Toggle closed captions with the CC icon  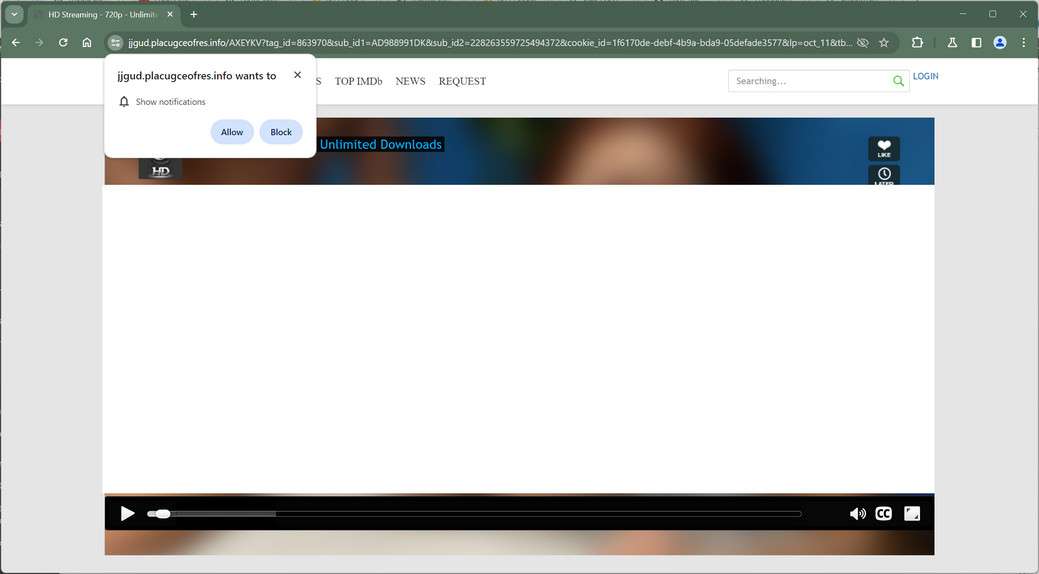[x=883, y=514]
